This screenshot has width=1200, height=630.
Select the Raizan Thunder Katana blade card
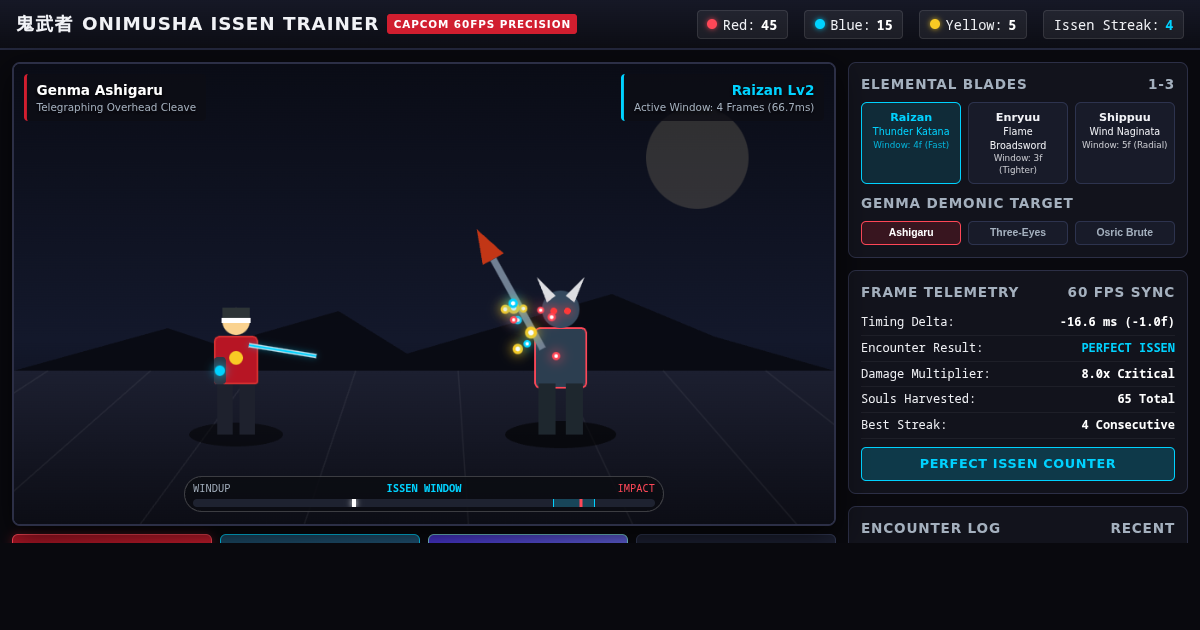click(x=911, y=143)
